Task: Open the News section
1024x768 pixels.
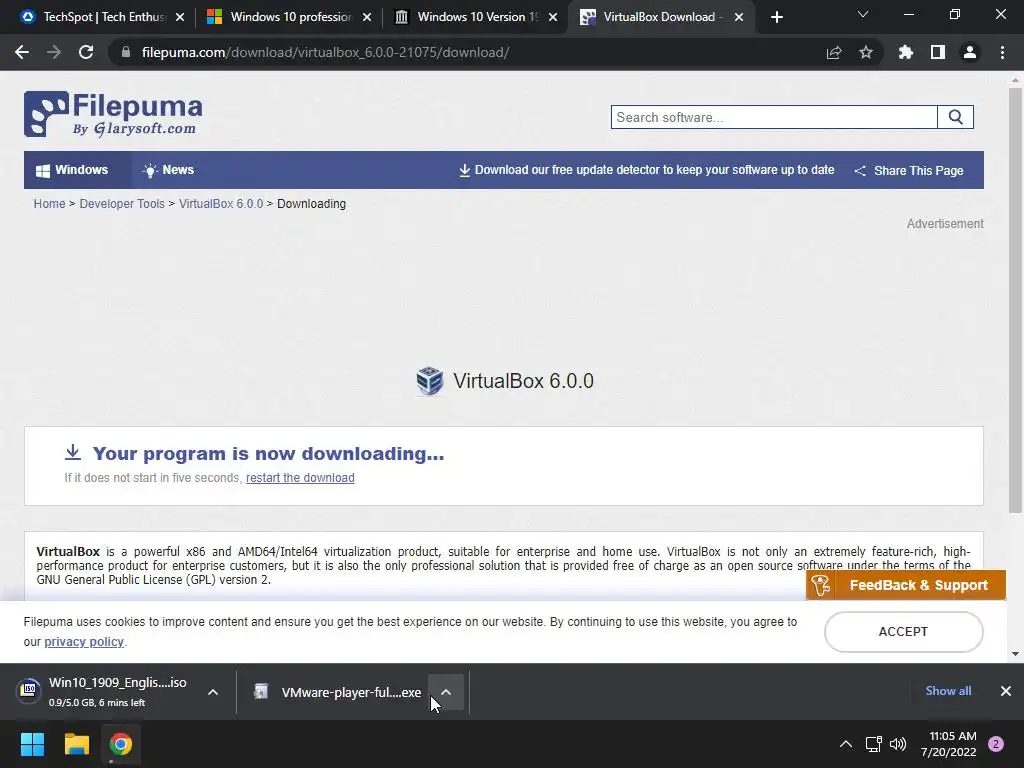Action: [x=168, y=170]
